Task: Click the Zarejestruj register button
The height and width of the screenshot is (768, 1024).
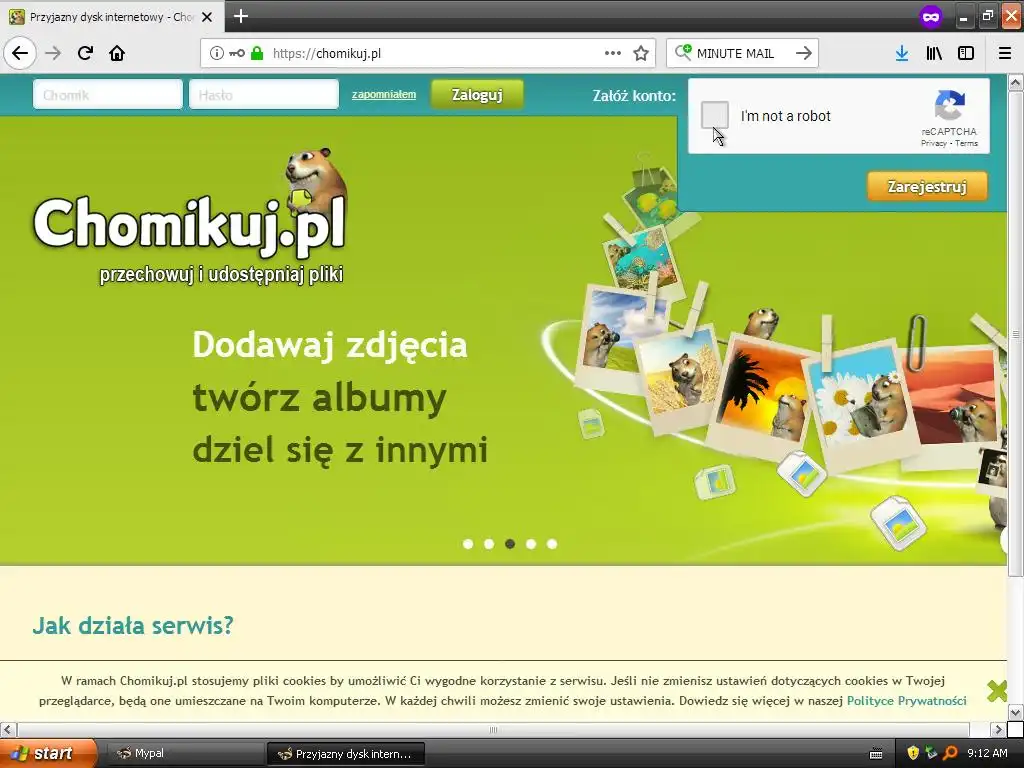Action: 927,187
